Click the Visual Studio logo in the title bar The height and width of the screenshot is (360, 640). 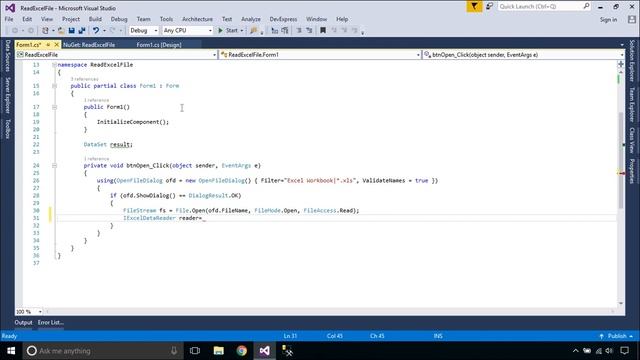(x=10, y=8)
